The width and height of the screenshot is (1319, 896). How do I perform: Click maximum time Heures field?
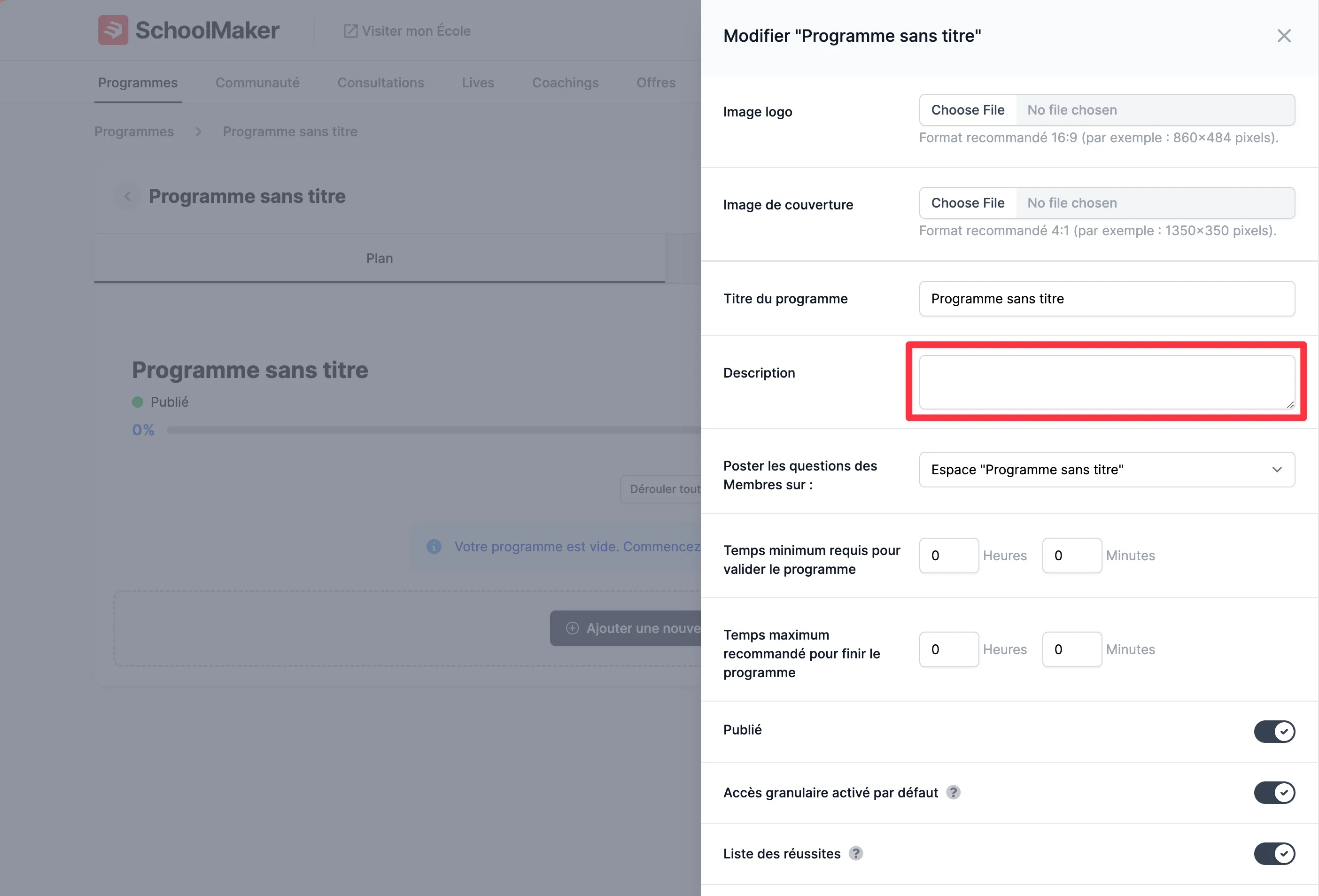(949, 649)
